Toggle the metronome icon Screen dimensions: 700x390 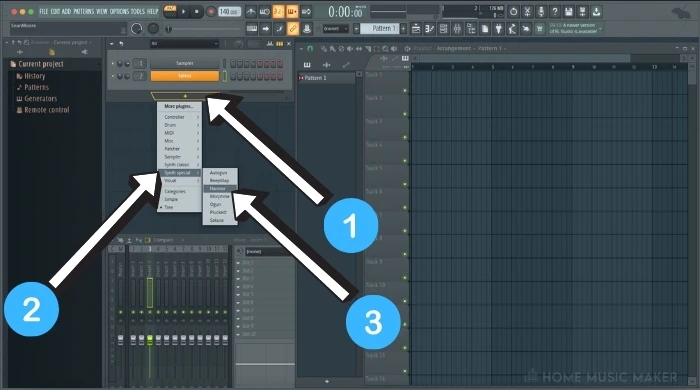pos(251,12)
